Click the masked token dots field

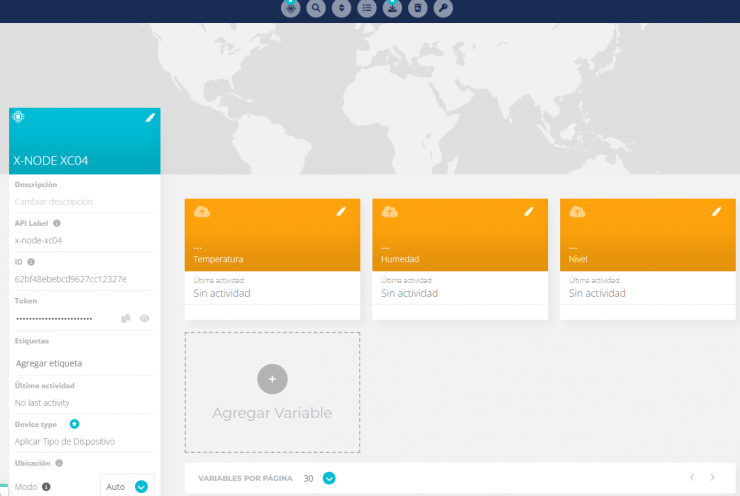pyautogui.click(x=54, y=319)
